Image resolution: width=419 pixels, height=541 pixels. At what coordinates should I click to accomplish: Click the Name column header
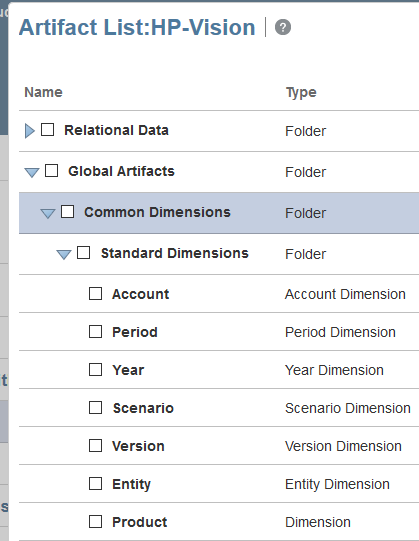[x=43, y=92]
